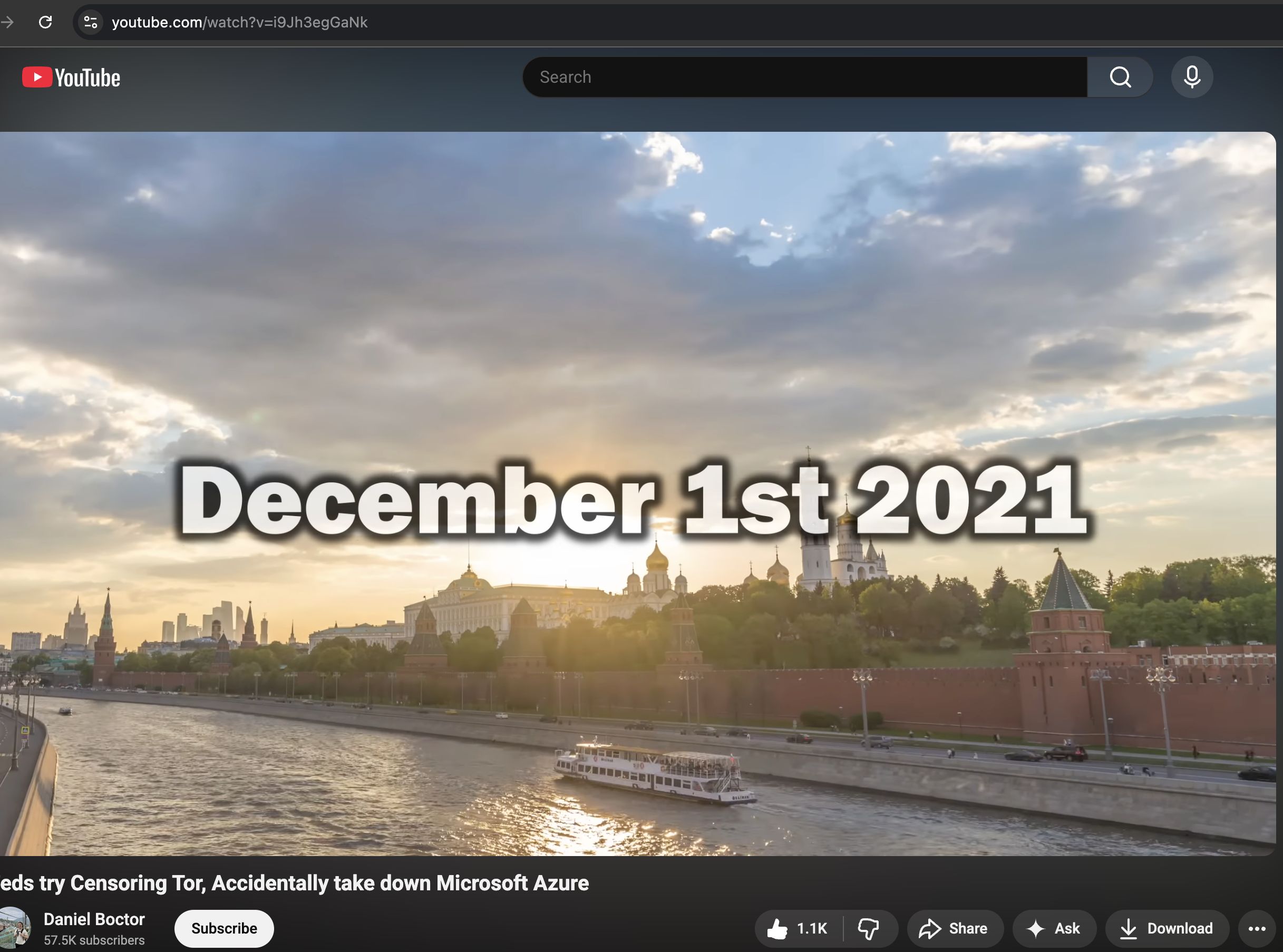
Task: Click the channel avatar picture
Action: pos(14,927)
